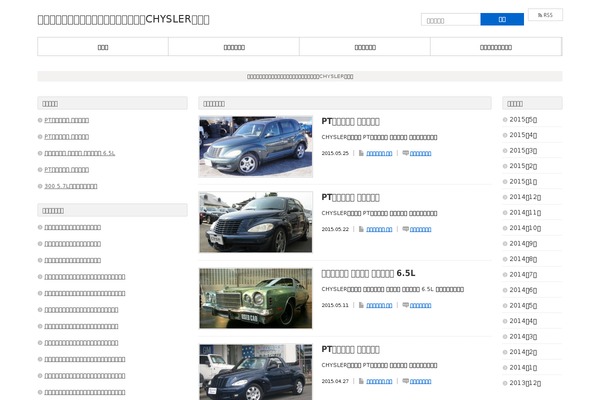The image size is (600, 400).
Task: Click the document icon in the 2015.05.25 post
Action: pos(361,153)
